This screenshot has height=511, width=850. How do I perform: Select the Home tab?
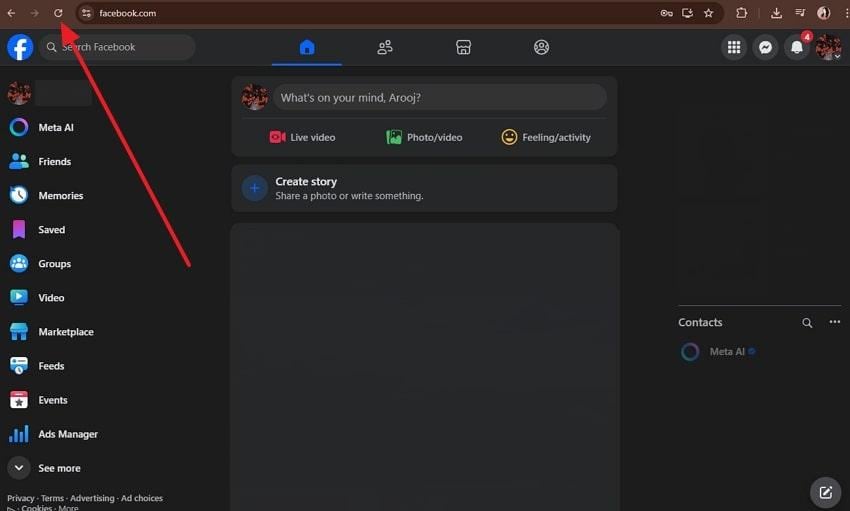pos(307,48)
